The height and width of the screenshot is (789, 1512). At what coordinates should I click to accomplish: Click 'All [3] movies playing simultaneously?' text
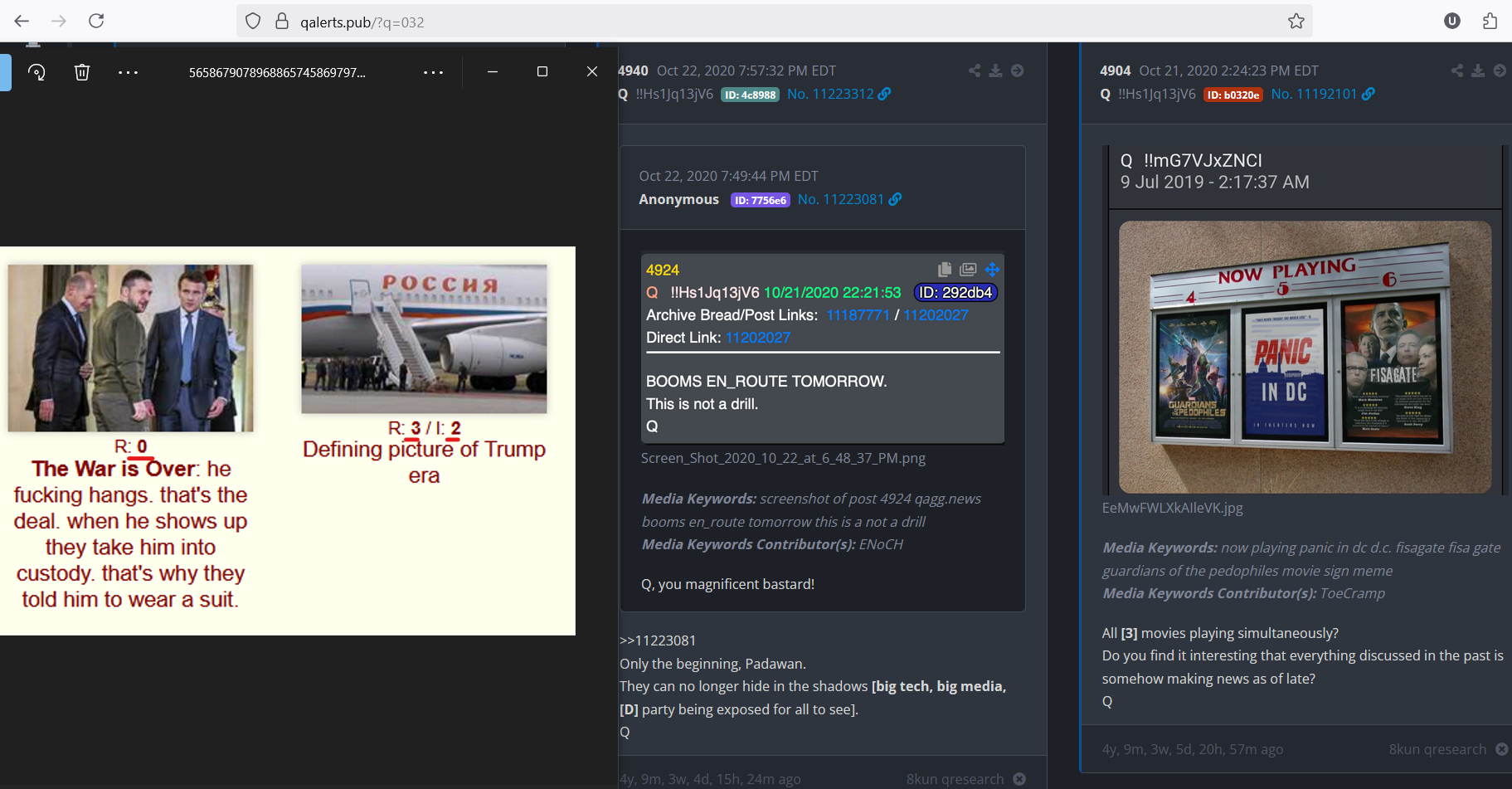[x=1220, y=633]
